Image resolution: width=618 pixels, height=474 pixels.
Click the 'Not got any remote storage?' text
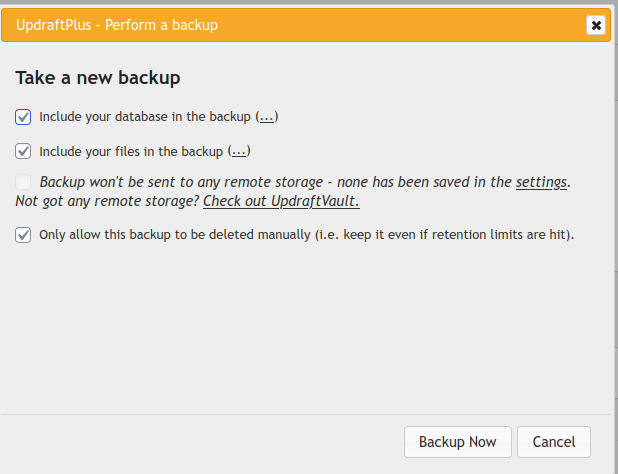(107, 201)
